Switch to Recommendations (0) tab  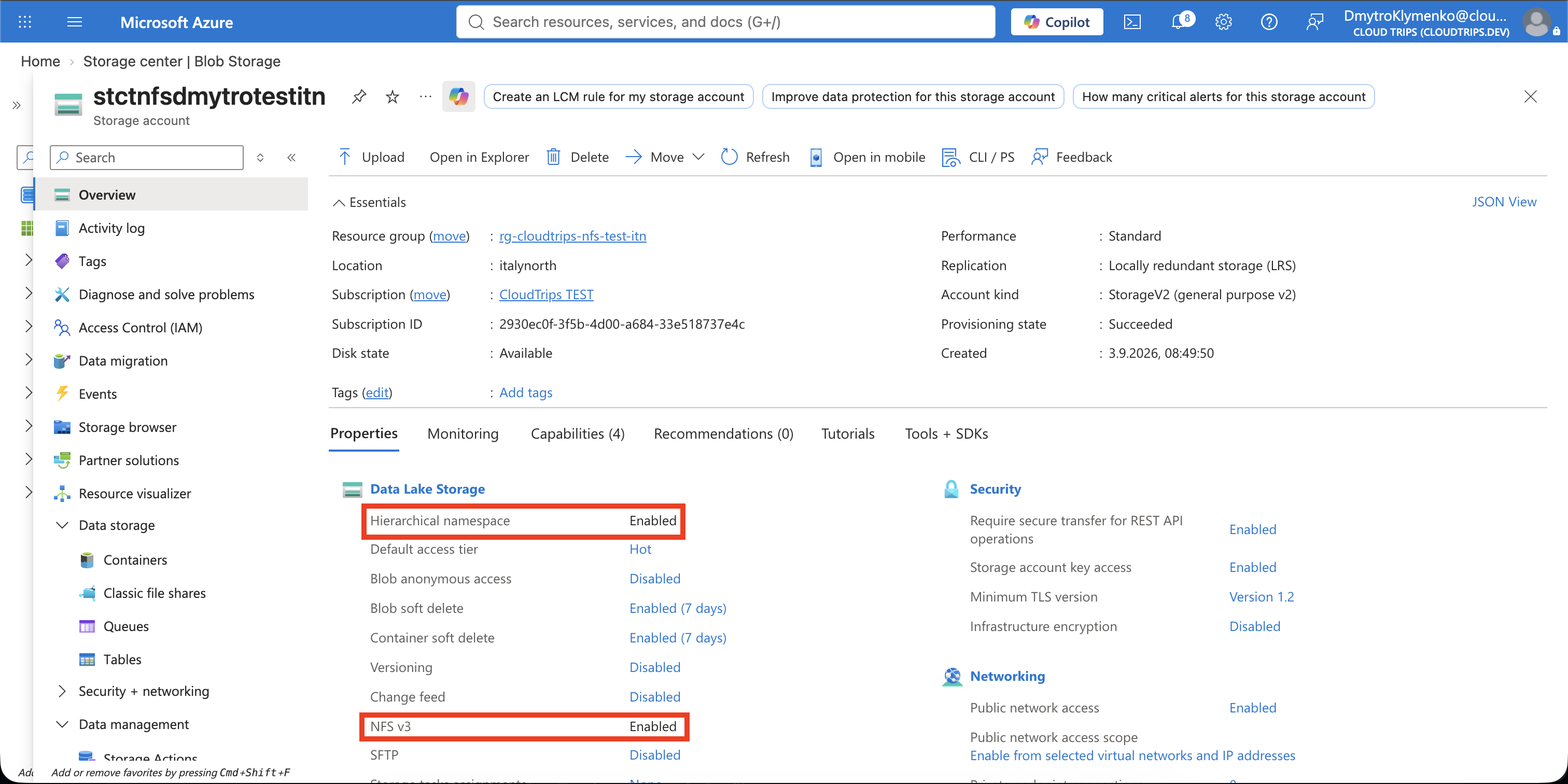[x=723, y=433]
